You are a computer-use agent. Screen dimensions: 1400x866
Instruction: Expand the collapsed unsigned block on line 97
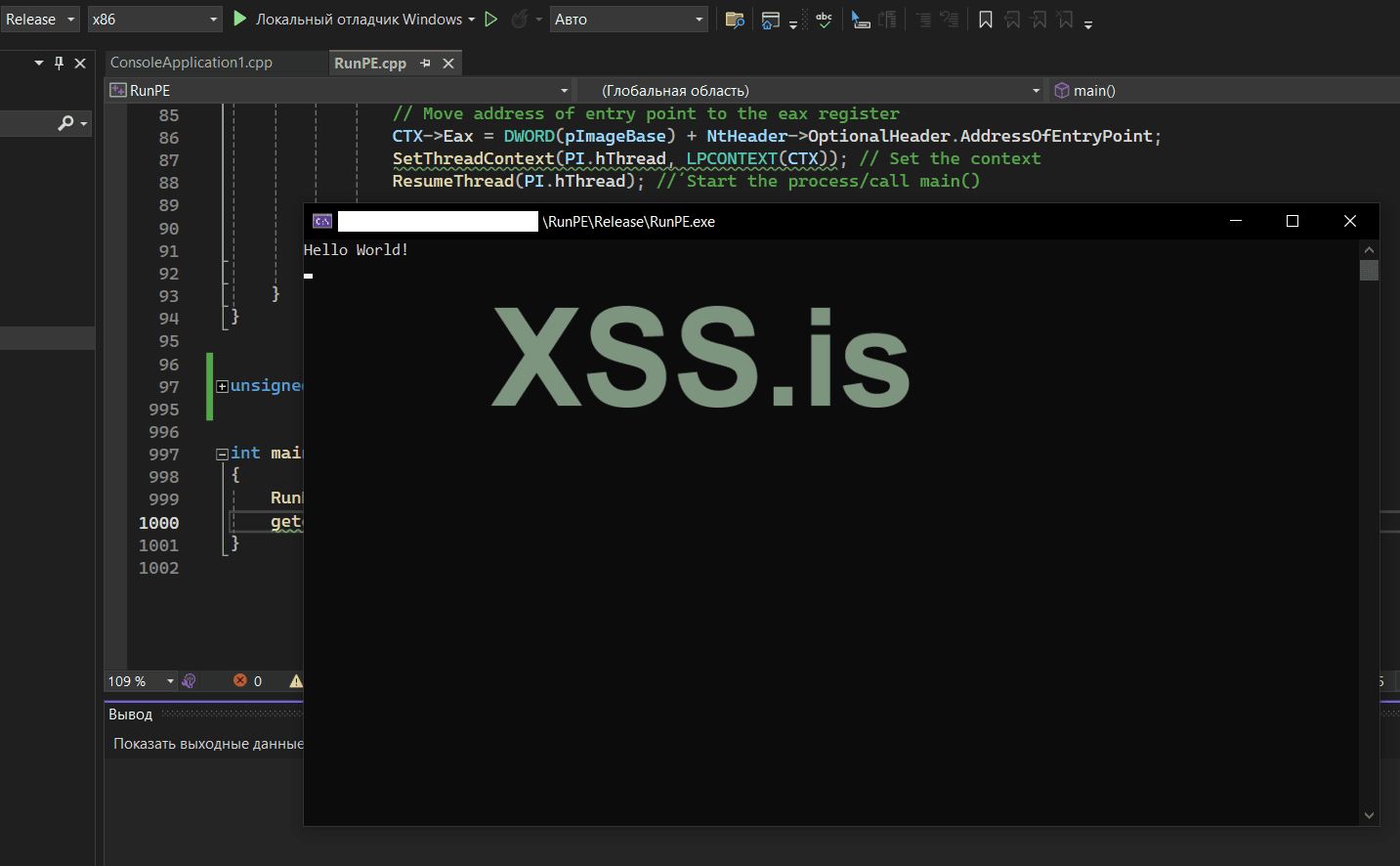222,387
